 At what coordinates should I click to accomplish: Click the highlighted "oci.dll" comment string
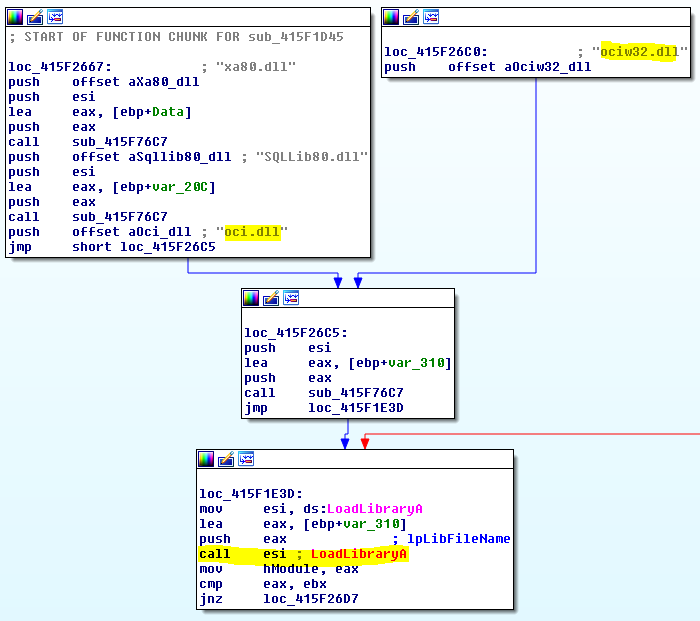pyautogui.click(x=253, y=232)
